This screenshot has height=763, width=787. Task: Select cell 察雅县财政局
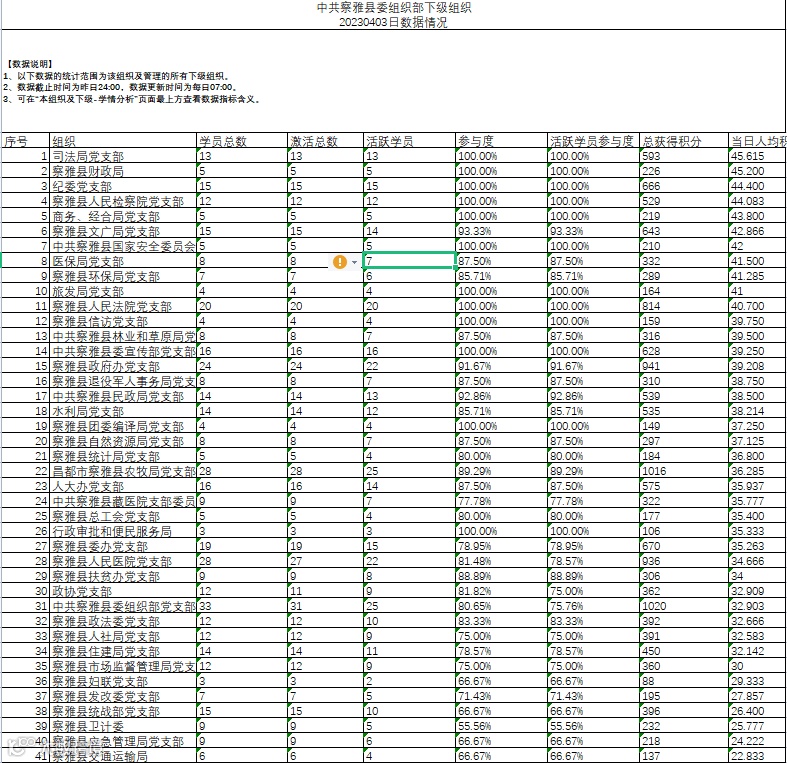click(x=123, y=171)
